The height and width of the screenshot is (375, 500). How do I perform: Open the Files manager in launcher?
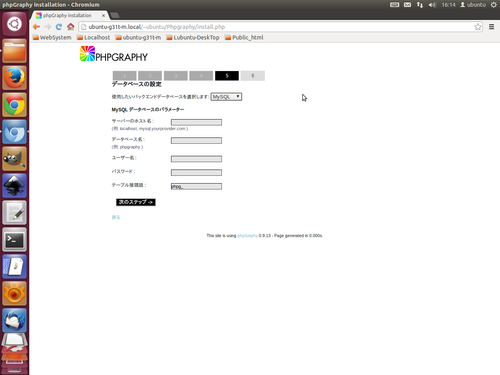point(14,51)
